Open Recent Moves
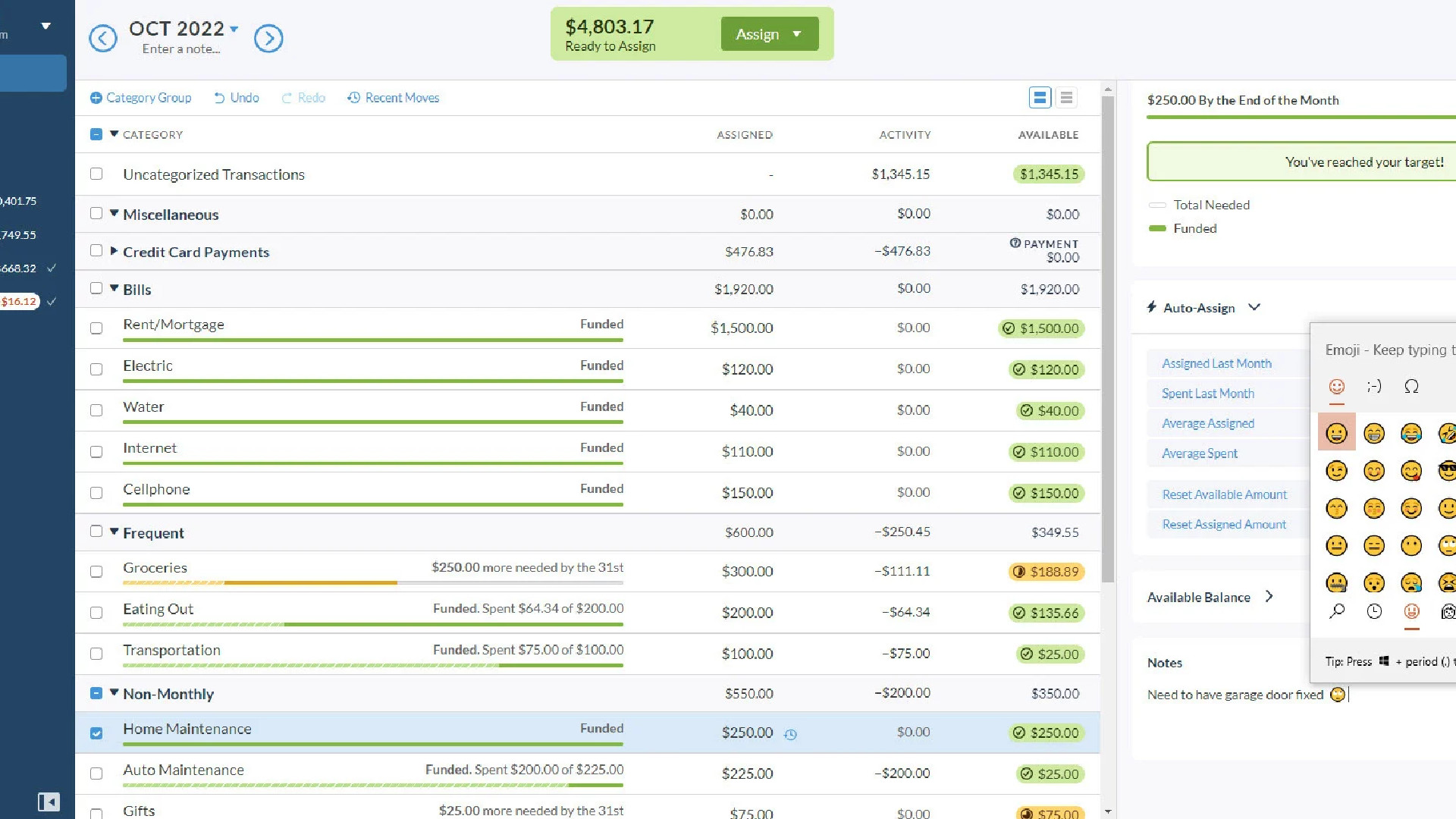The height and width of the screenshot is (819, 1456). click(x=393, y=98)
